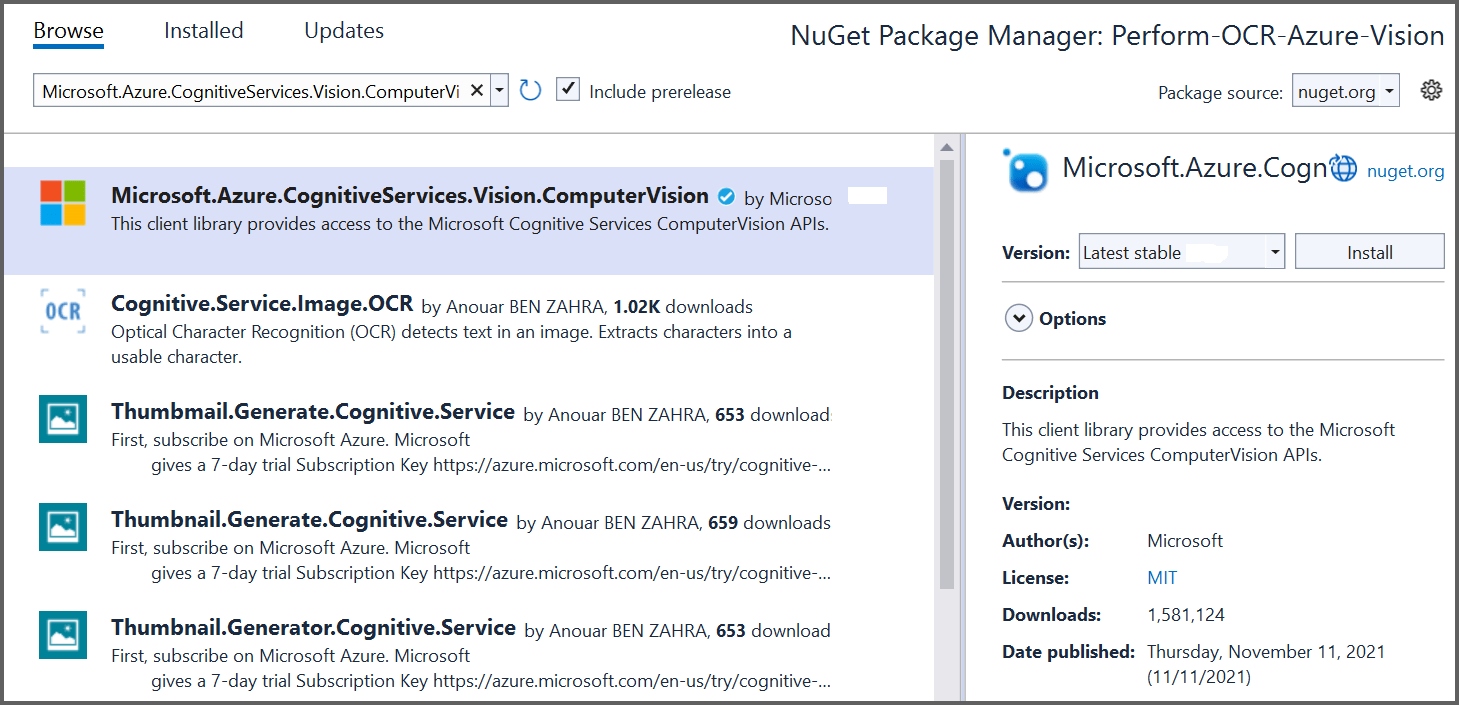This screenshot has height=705, width=1459.
Task: Click the globe icon next to nuget.org link
Action: 1343,167
